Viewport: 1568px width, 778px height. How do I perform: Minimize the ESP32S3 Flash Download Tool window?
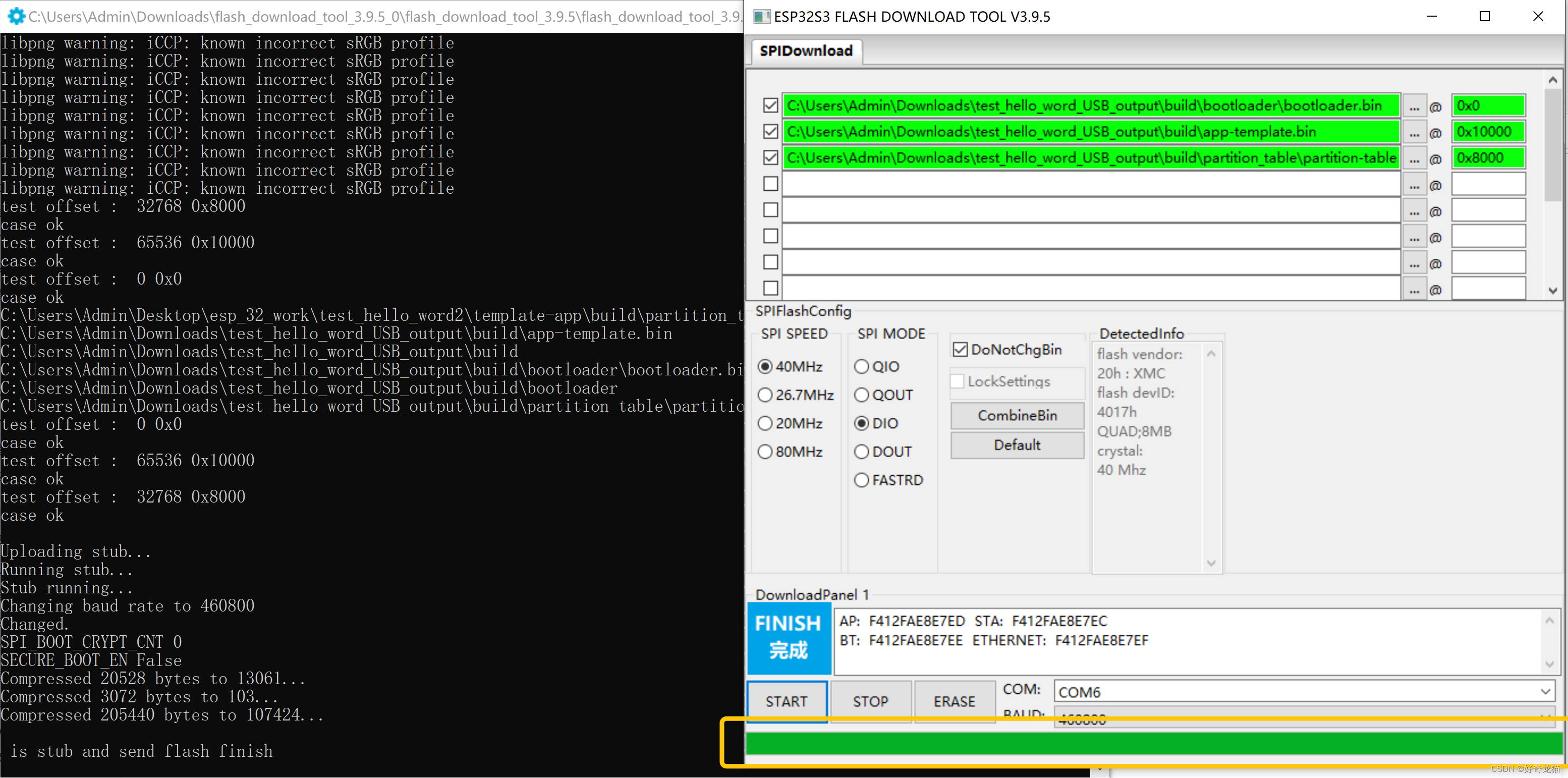pos(1432,17)
